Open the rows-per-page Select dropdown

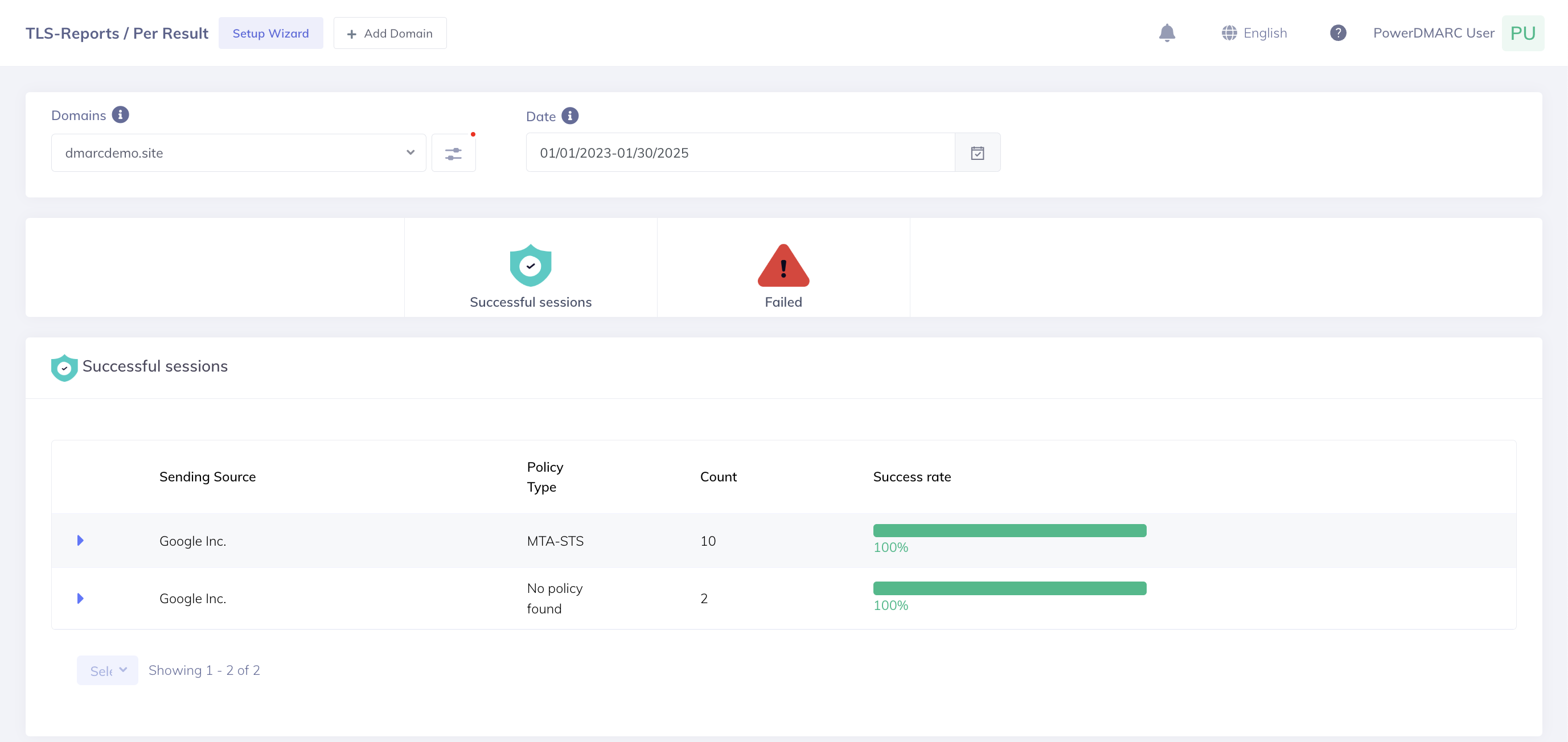tap(107, 670)
